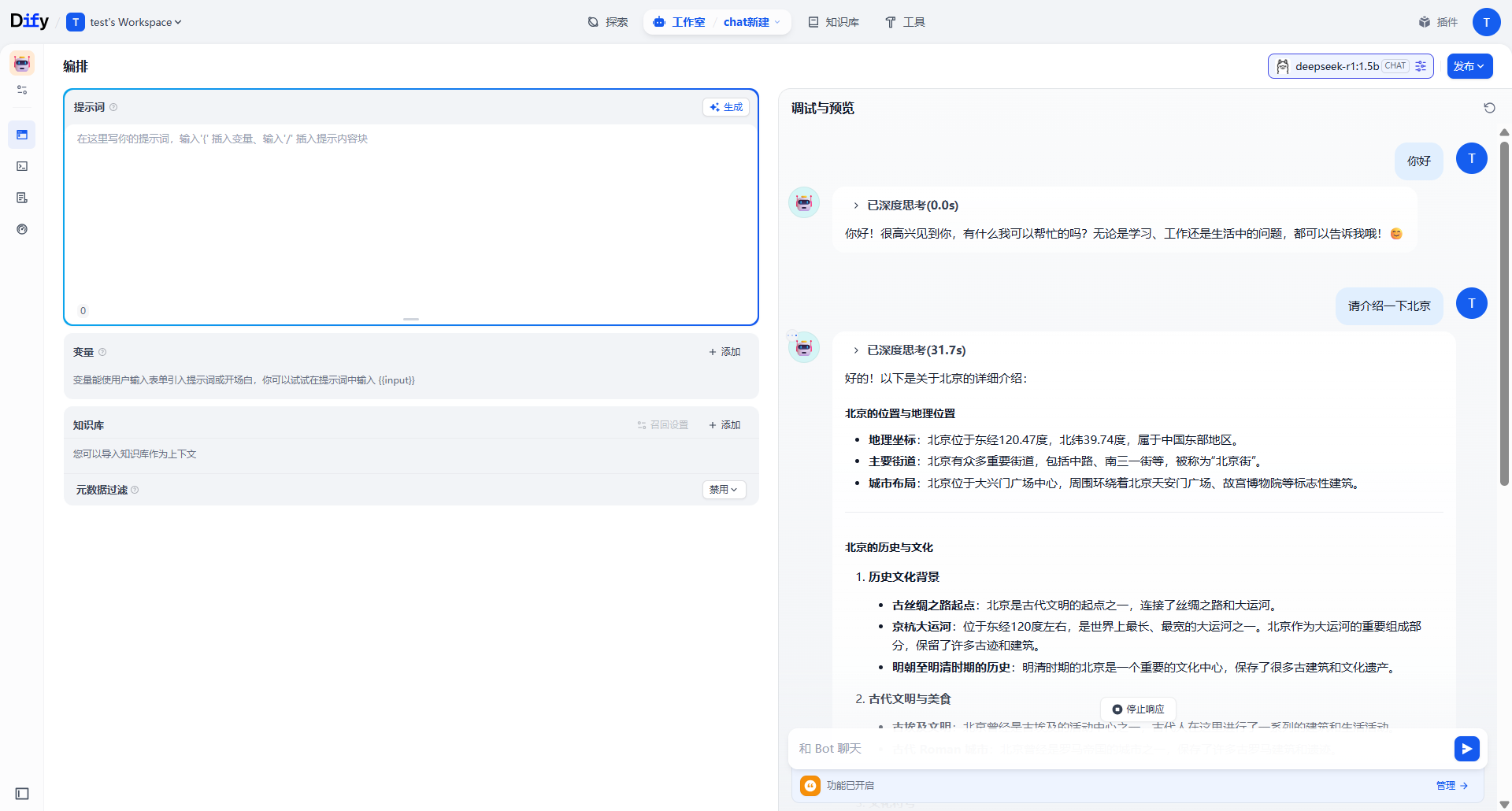This screenshot has width=1512, height=811.
Task: Click the send message arrow icon
Action: (1466, 749)
